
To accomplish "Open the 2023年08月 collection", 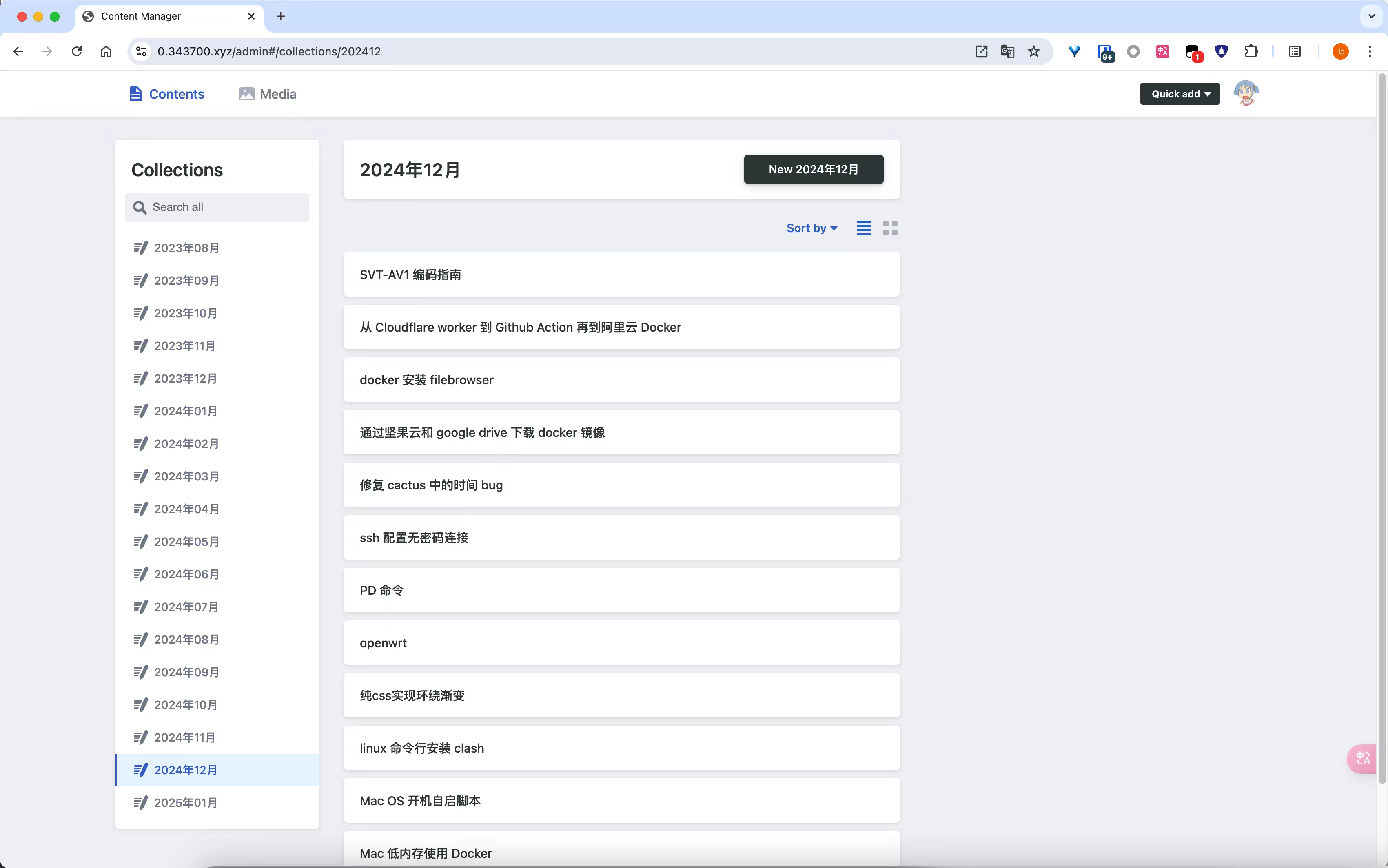I will click(x=217, y=248).
